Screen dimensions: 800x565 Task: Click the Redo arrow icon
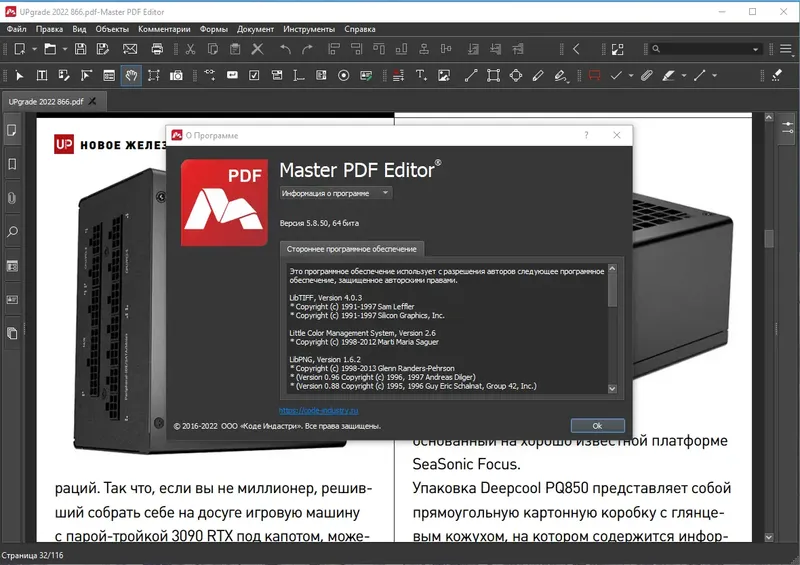[x=307, y=49]
